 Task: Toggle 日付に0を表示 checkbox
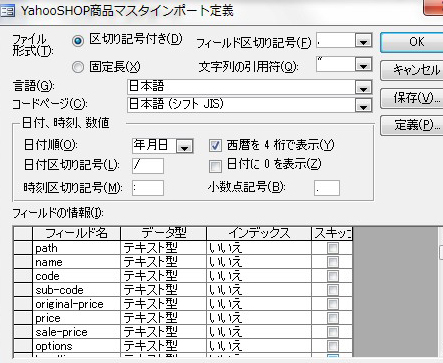coord(215,166)
